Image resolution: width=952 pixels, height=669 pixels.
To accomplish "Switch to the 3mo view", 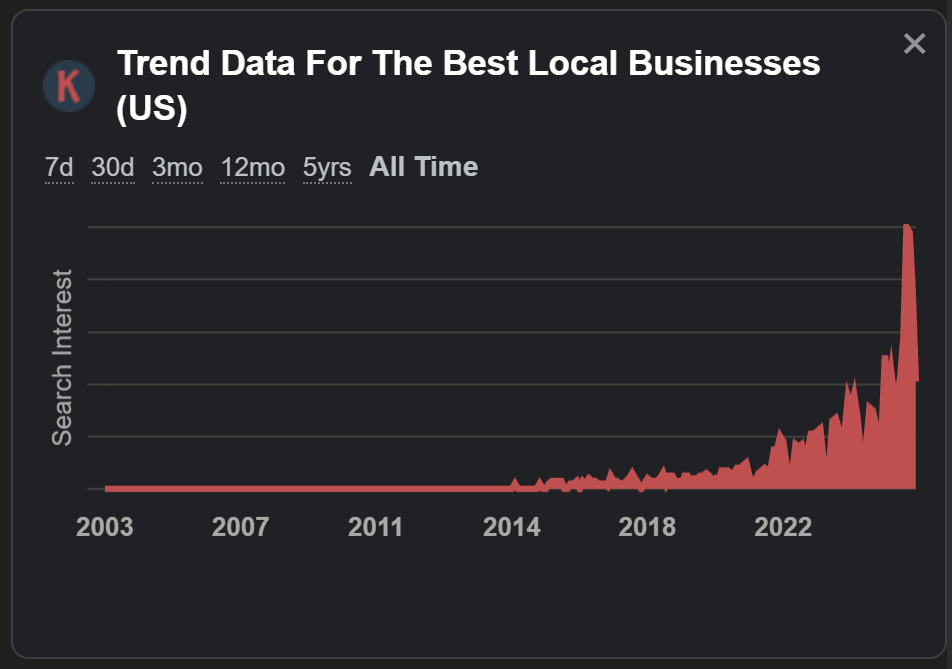I will pyautogui.click(x=177, y=167).
